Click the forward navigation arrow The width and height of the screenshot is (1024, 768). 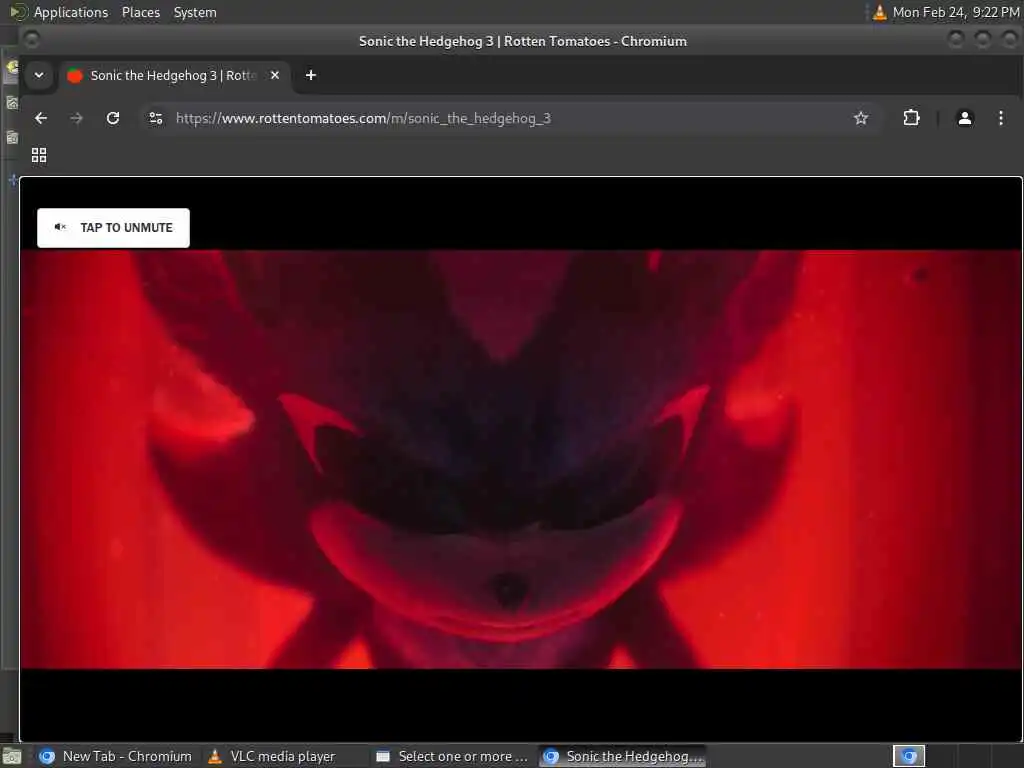[76, 118]
